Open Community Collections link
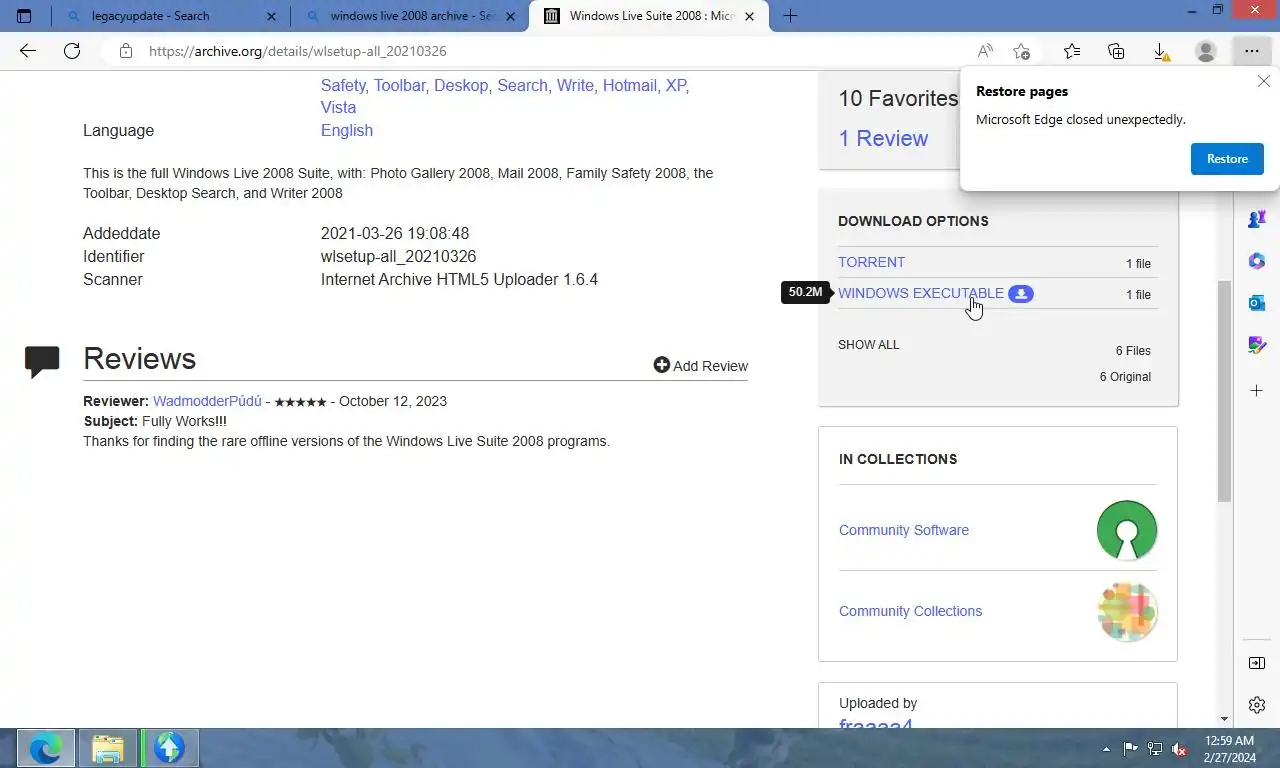Screen dimensions: 1280x768 [x=910, y=611]
